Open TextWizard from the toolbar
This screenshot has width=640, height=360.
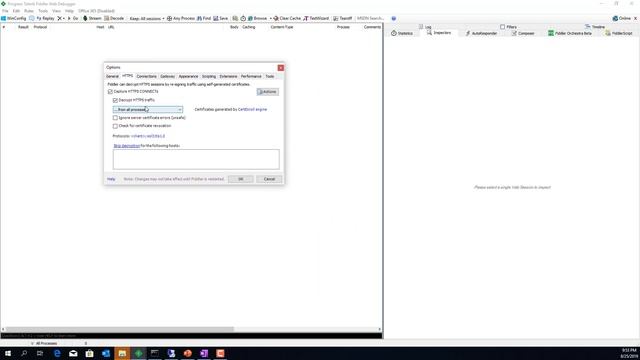(x=316, y=18)
